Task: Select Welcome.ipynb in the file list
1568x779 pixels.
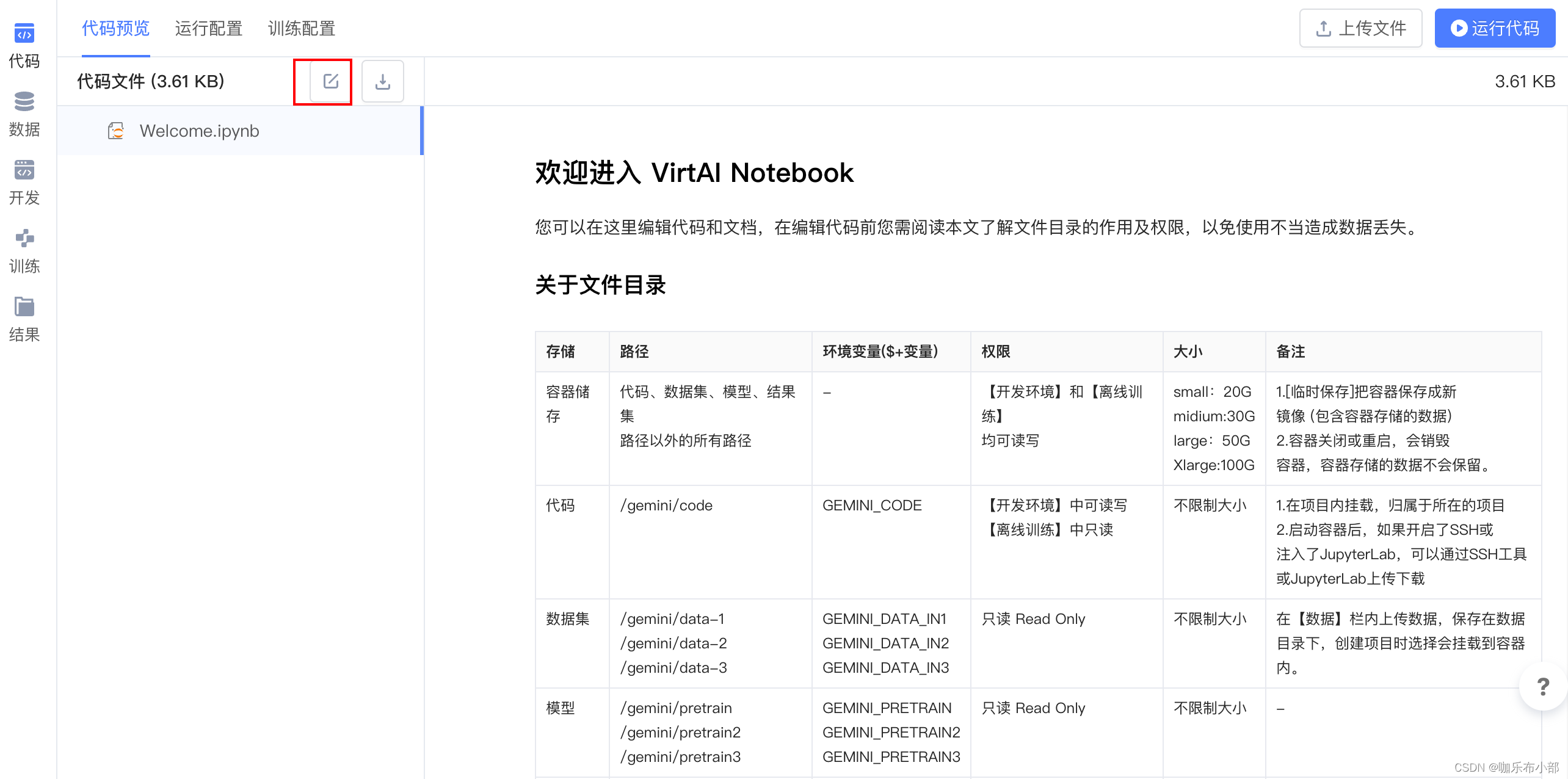Action: tap(199, 131)
